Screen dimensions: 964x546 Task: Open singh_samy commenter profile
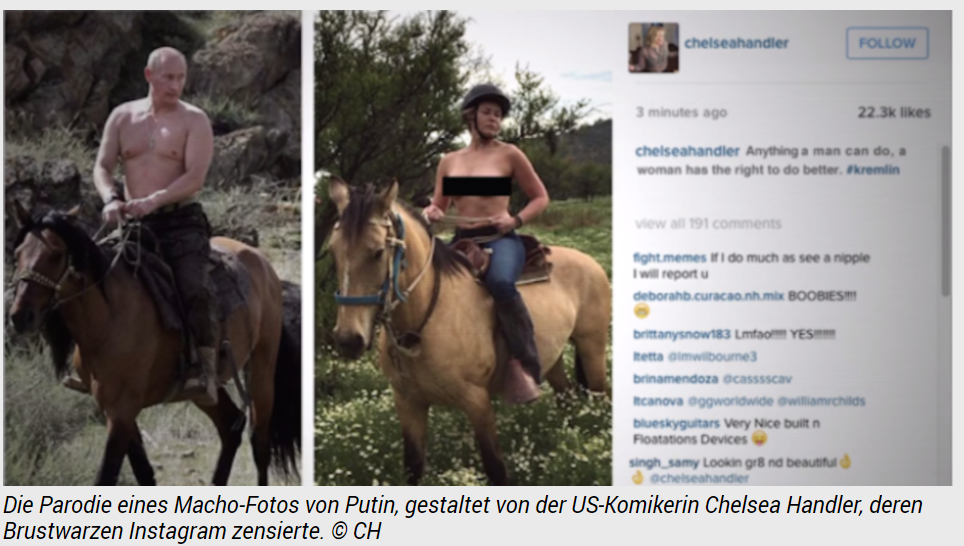click(x=664, y=462)
